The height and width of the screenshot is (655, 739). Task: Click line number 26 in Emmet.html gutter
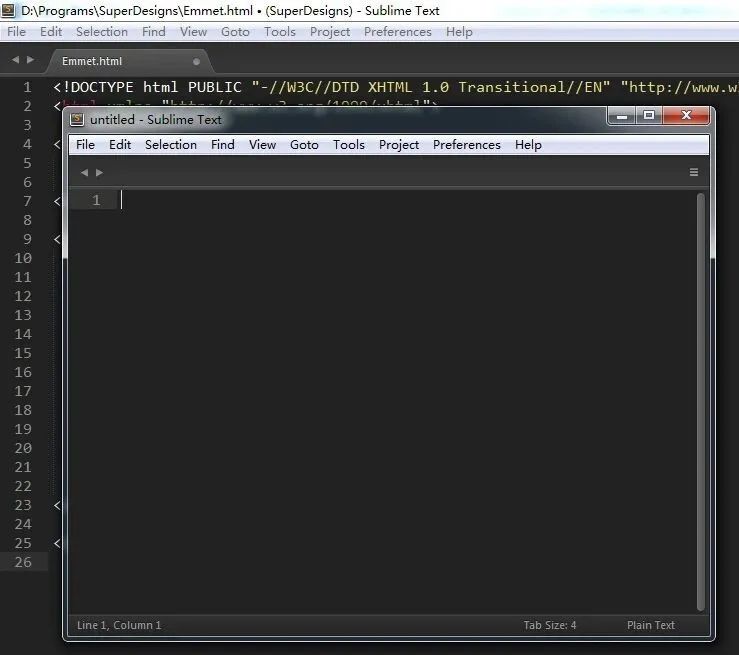tap(23, 562)
